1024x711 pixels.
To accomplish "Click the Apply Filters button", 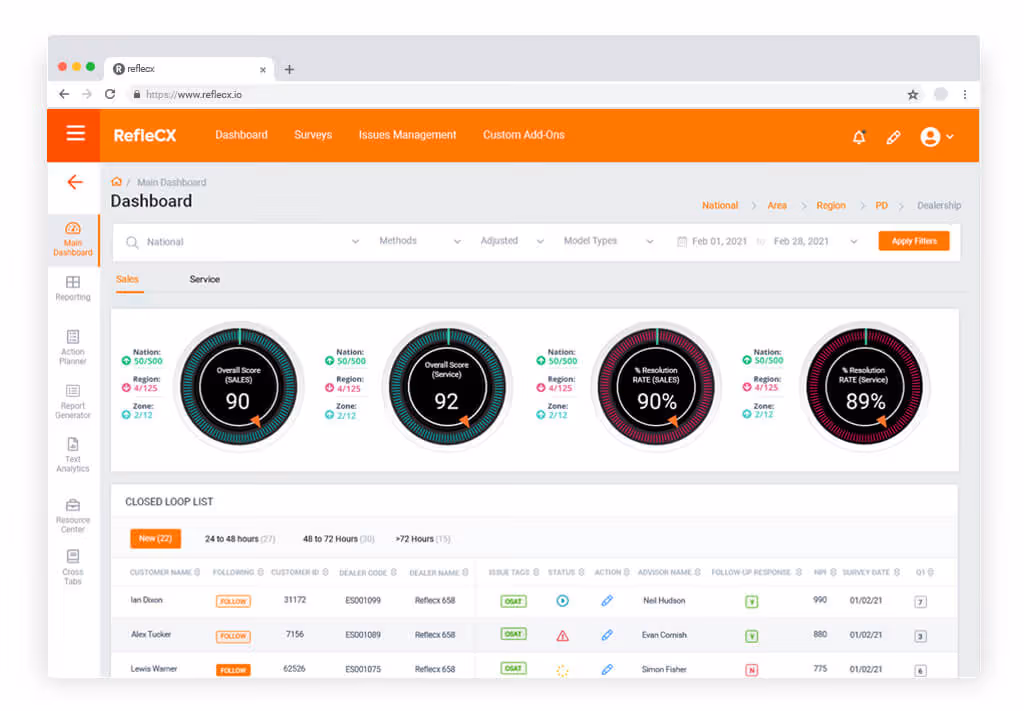I will pyautogui.click(x=914, y=241).
